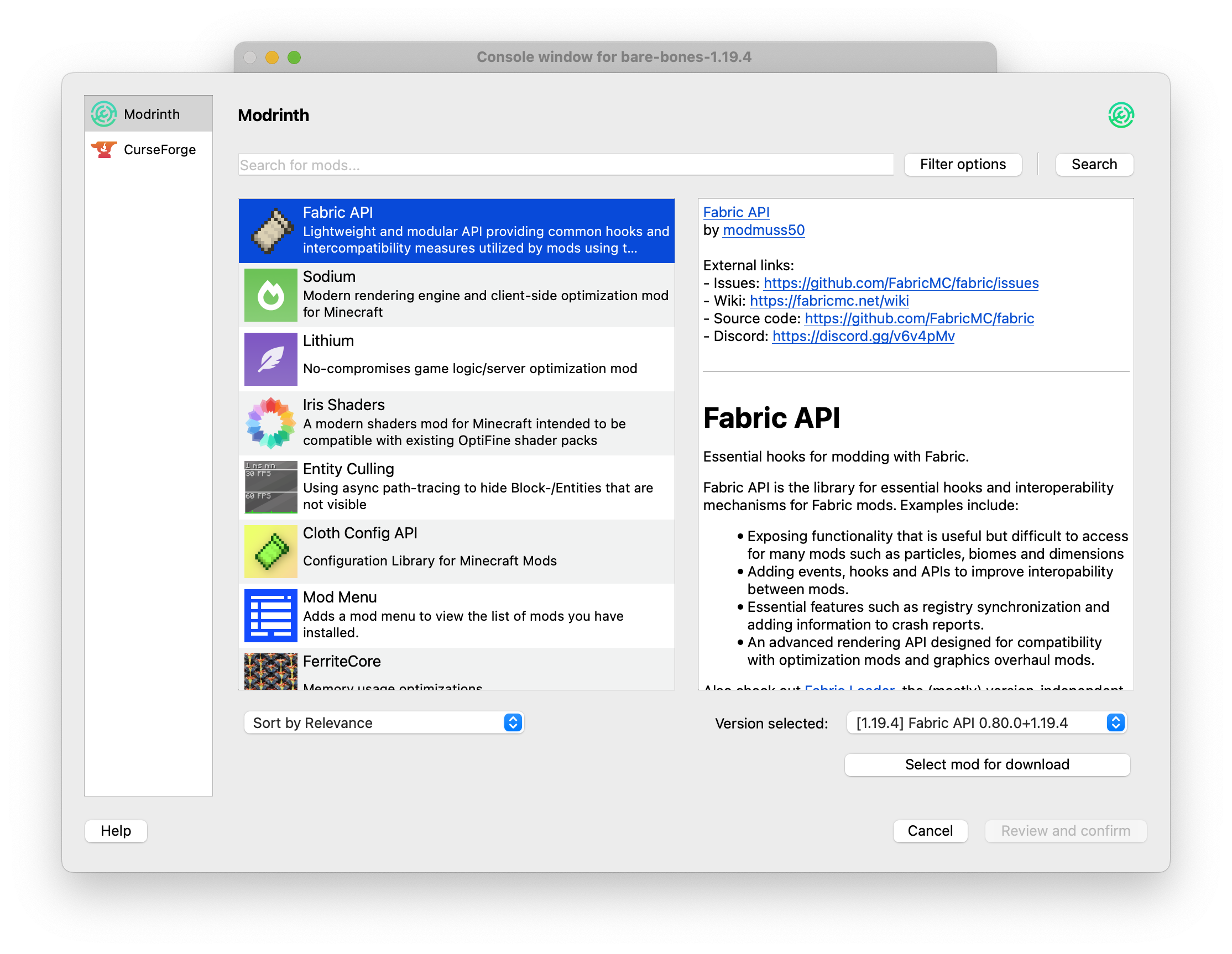Click the Lithium feather icon
This screenshot has height=954, width=1232.
[x=270, y=359]
